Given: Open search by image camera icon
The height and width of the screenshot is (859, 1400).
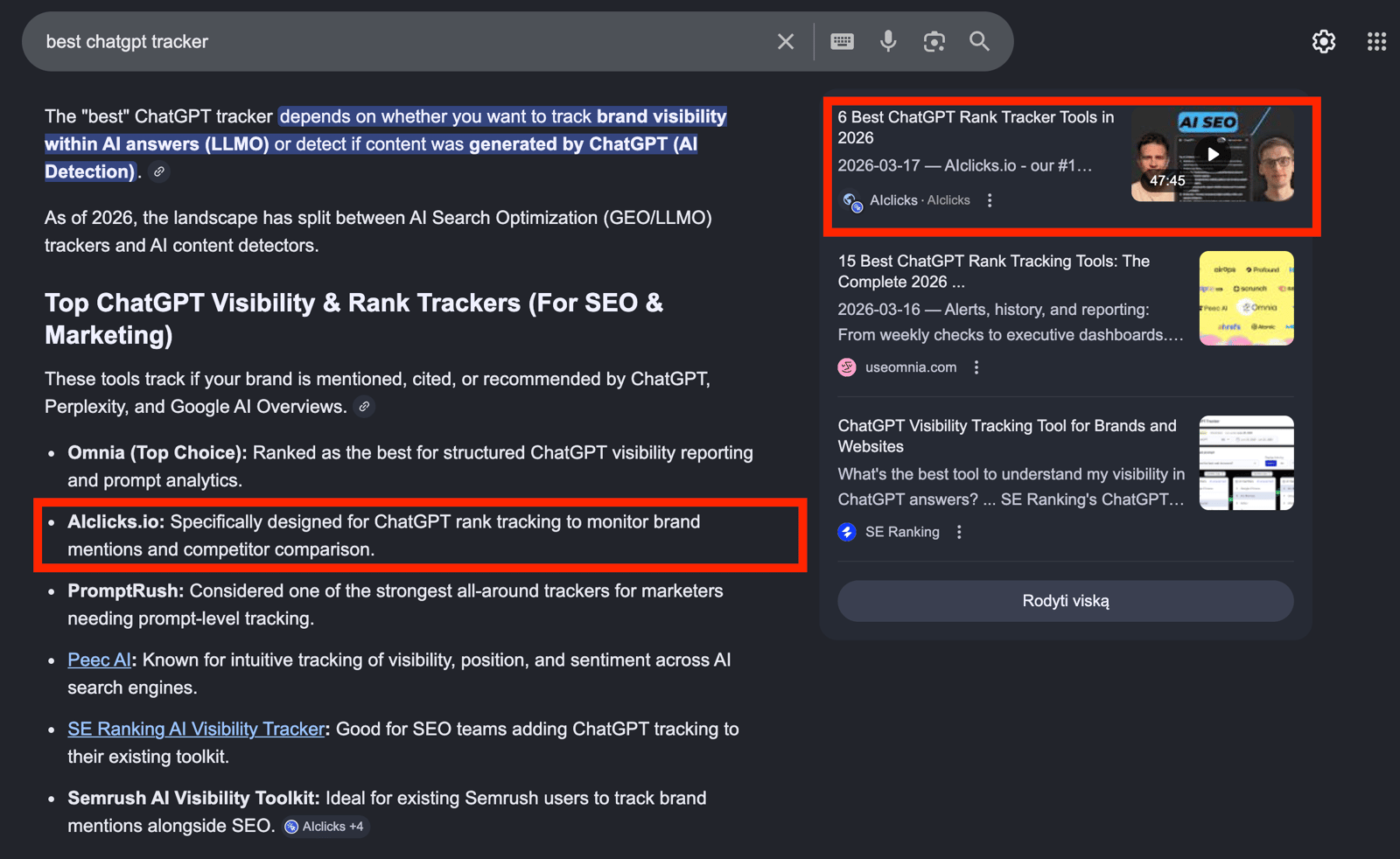Looking at the screenshot, I should [x=934, y=42].
